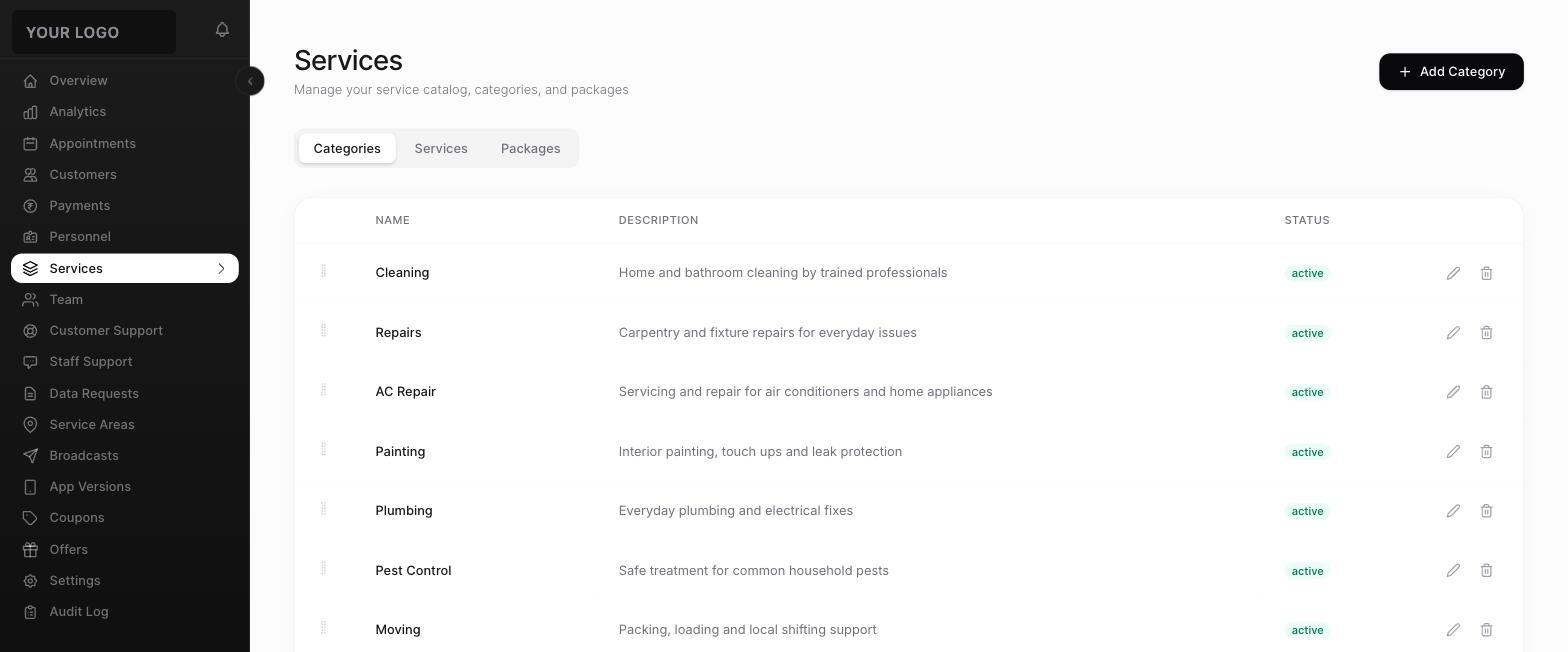The height and width of the screenshot is (652, 1568).
Task: Open the Offers page
Action: [x=125, y=549]
